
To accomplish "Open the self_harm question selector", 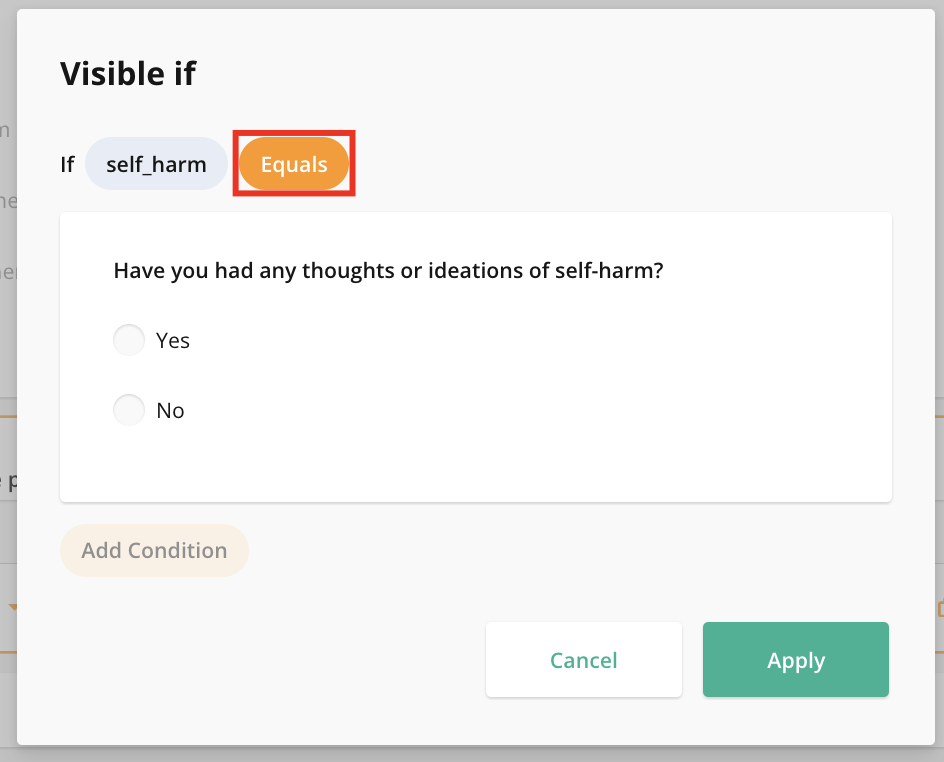I will click(x=156, y=164).
